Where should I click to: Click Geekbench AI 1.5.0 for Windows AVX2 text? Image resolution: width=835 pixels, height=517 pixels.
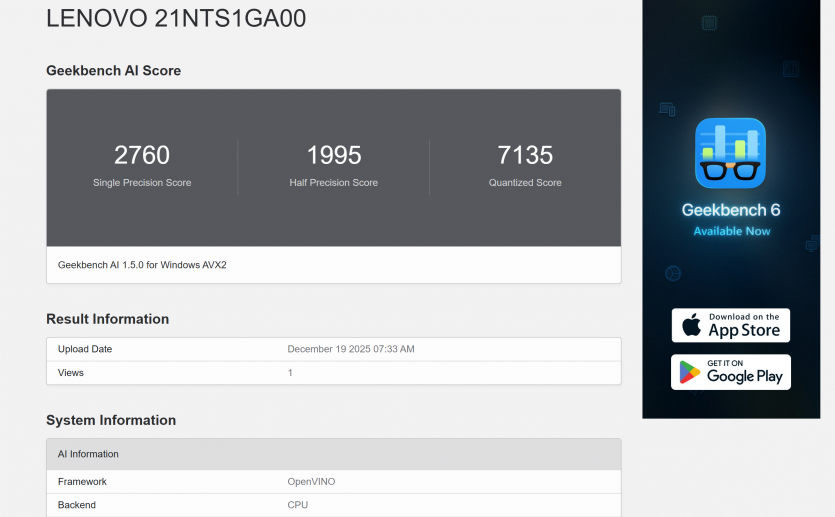pos(149,265)
